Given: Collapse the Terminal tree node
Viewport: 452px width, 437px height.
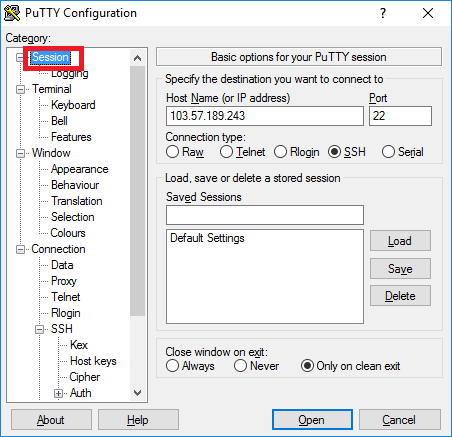Looking at the screenshot, I should tap(20, 89).
